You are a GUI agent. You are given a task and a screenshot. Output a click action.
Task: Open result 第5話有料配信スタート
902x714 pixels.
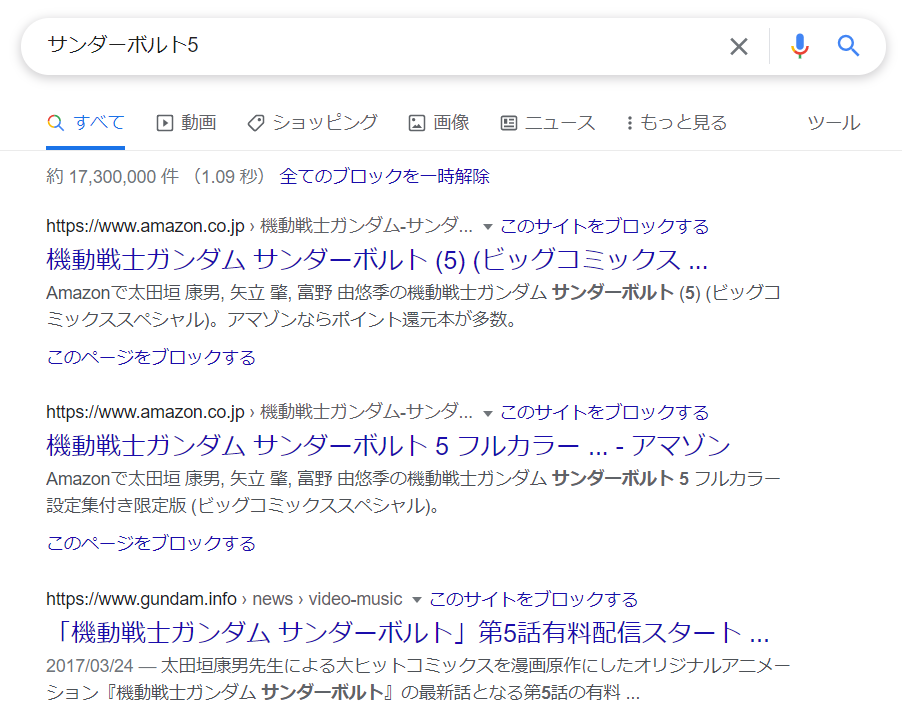pyautogui.click(x=408, y=632)
